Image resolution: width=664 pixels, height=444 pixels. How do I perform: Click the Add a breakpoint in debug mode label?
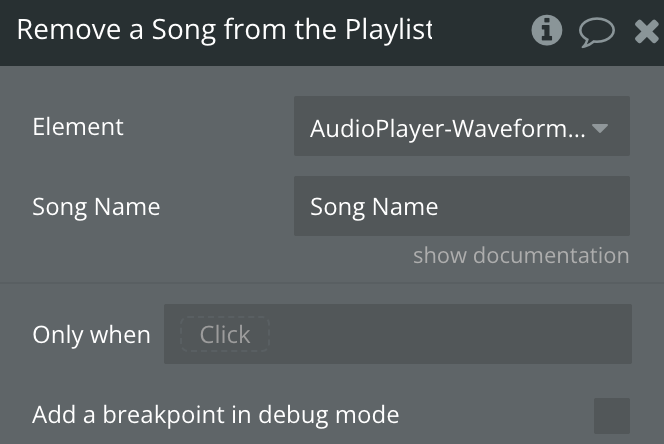tap(215, 415)
